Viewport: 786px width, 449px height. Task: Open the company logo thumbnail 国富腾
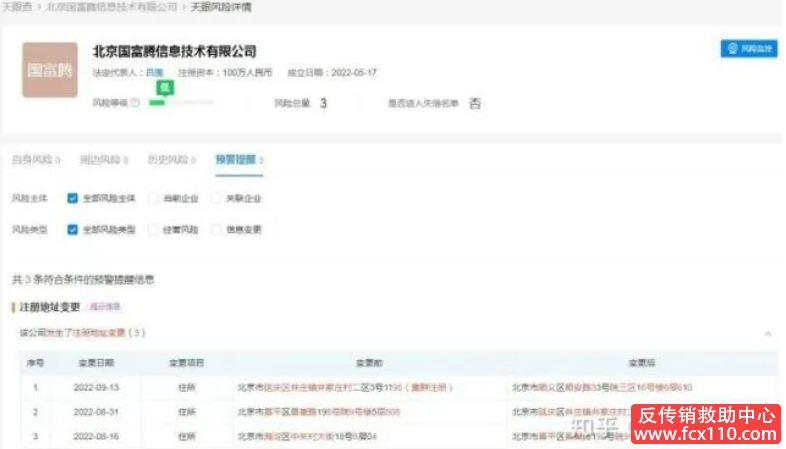(50, 70)
